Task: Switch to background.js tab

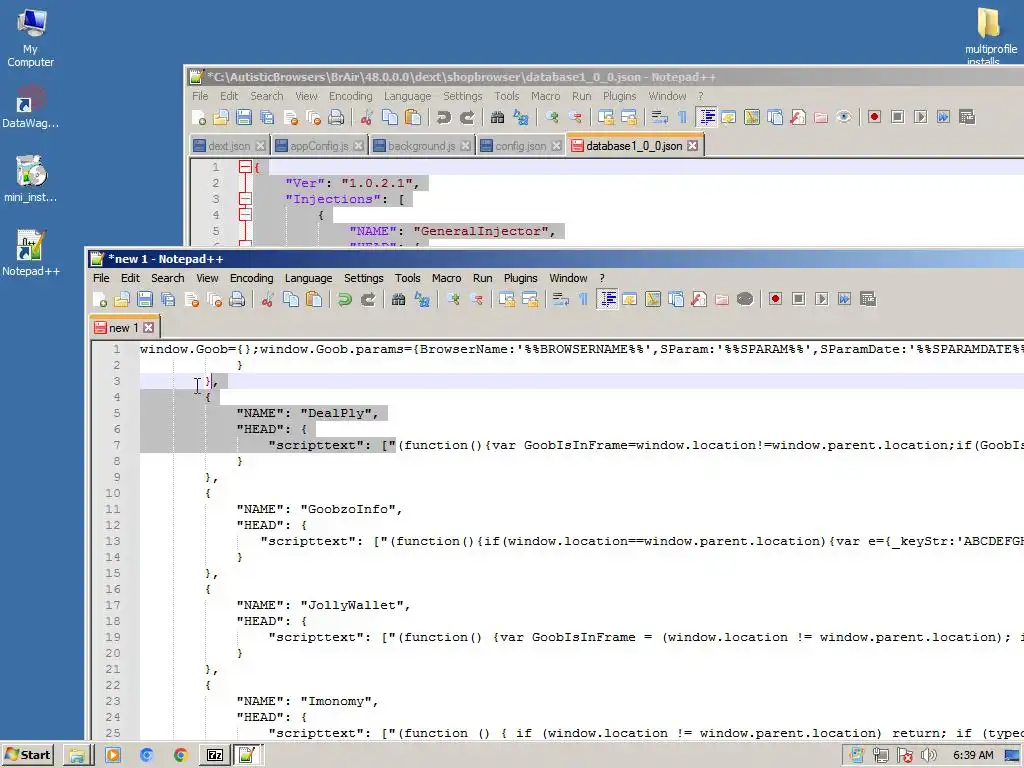Action: coord(421,146)
